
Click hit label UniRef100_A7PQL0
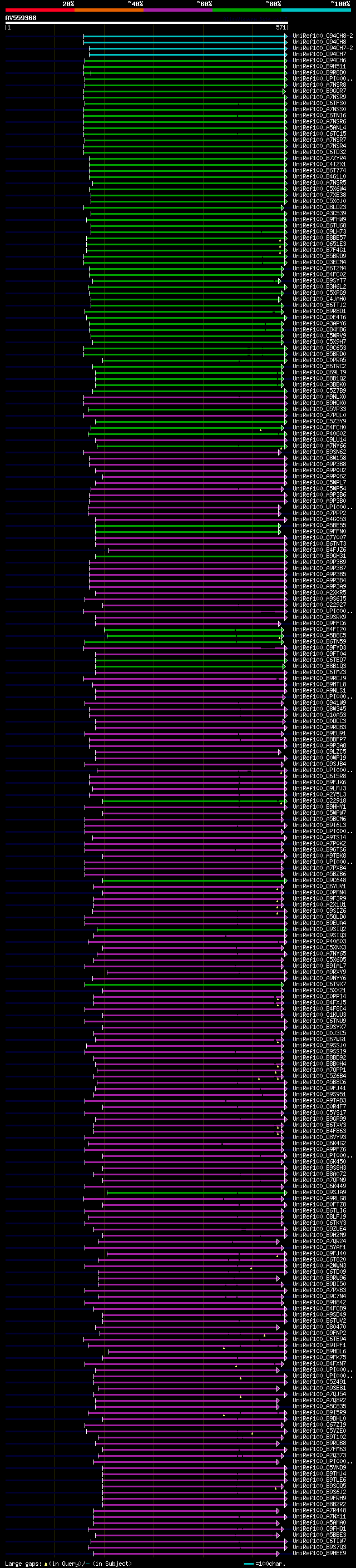coord(319,415)
